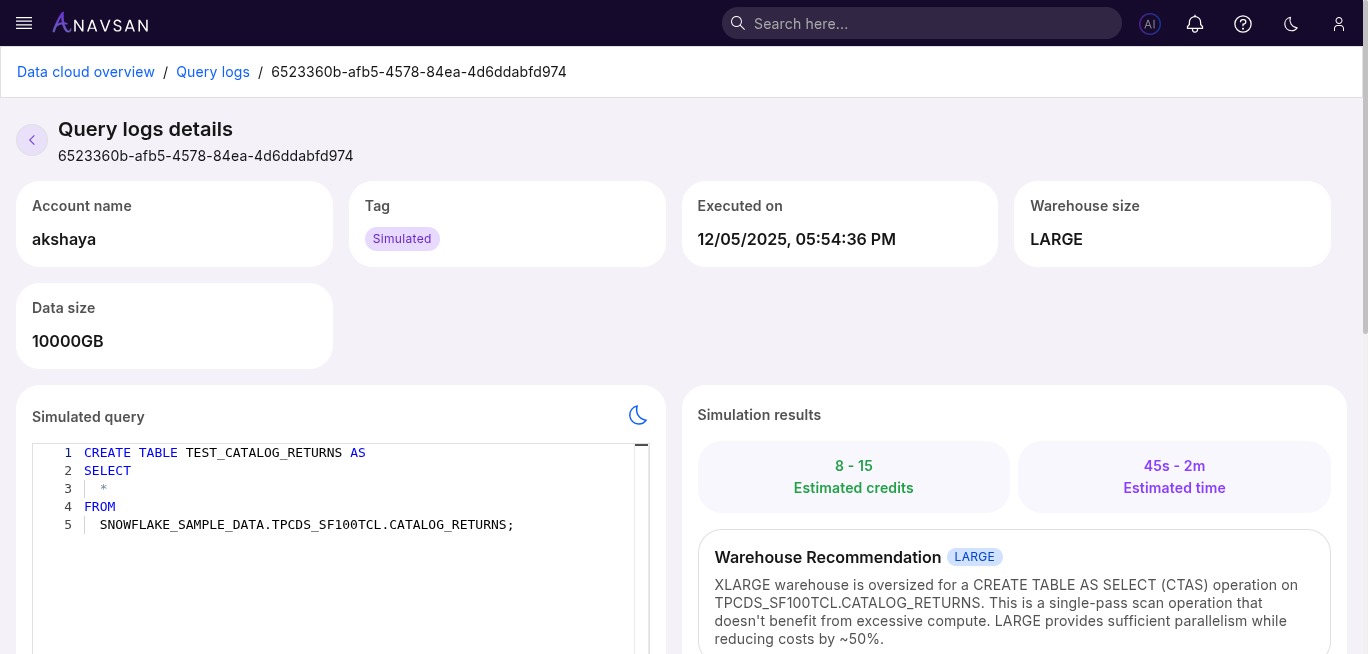Focus the 'Search here...' input field
Screen dimensions: 1368x654
tap(930, 23)
